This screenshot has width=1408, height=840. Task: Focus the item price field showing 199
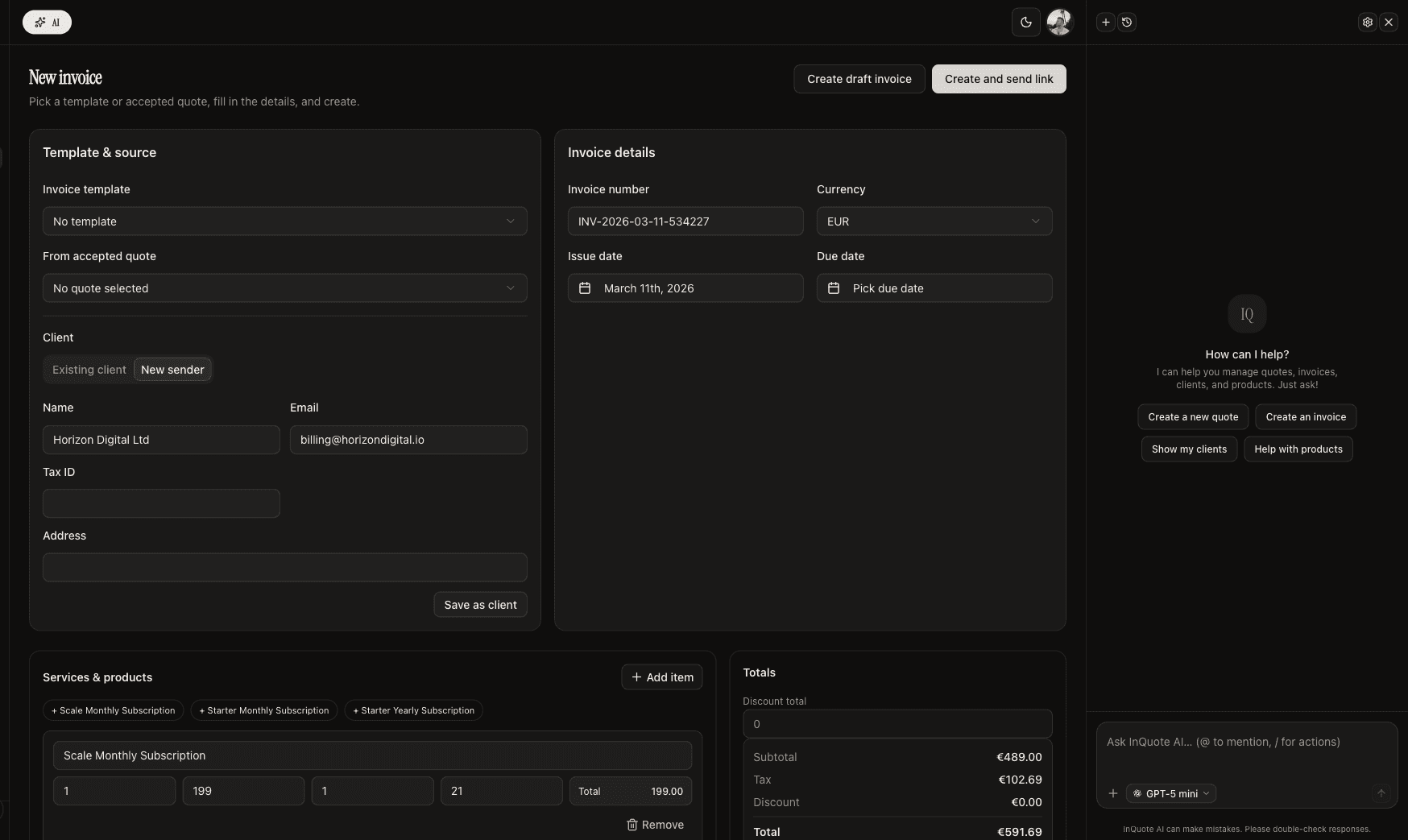click(243, 791)
